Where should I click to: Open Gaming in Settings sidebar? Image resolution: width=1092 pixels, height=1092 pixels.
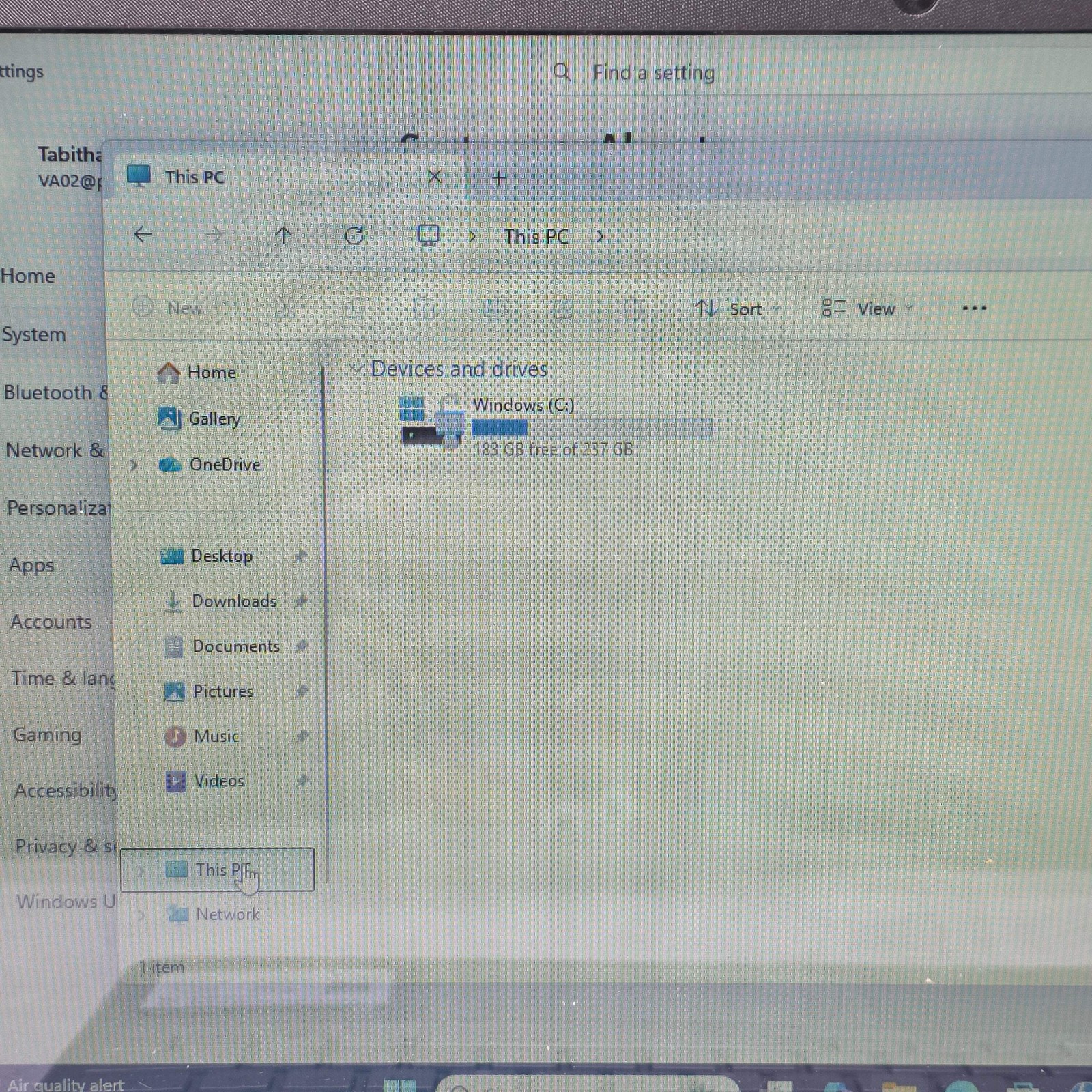click(x=47, y=735)
